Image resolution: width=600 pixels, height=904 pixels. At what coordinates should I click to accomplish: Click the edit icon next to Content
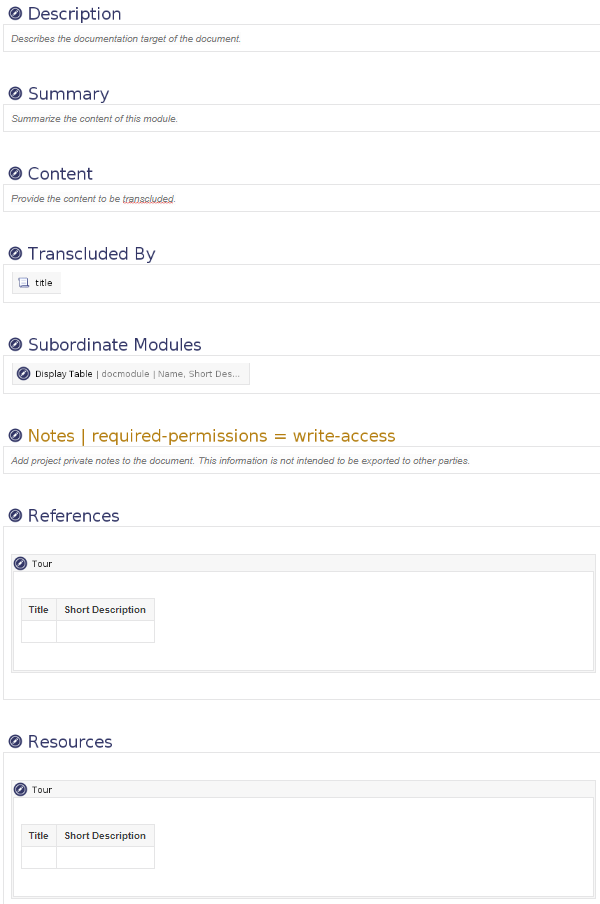15,174
